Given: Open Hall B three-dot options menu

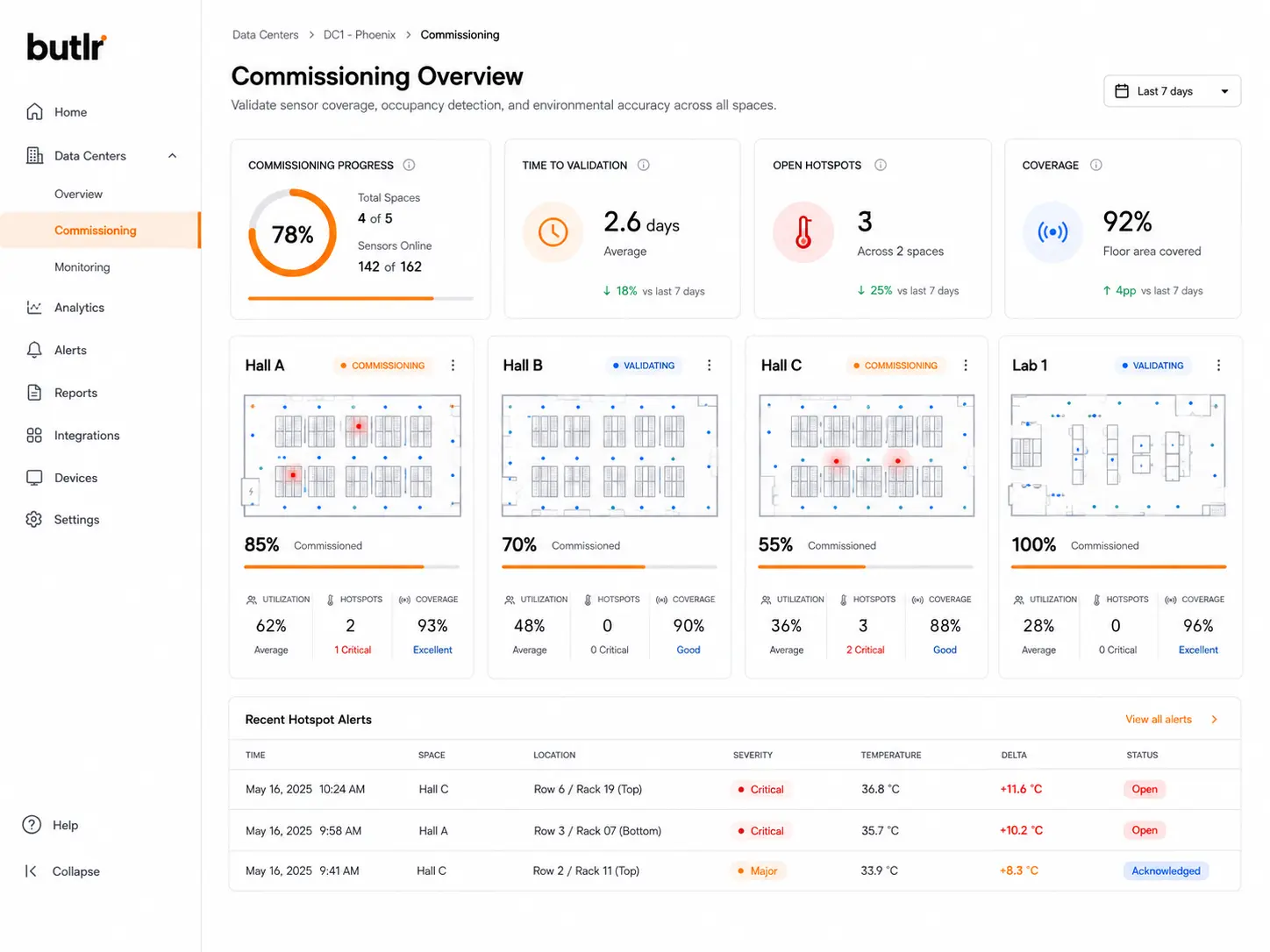Looking at the screenshot, I should click(x=709, y=366).
